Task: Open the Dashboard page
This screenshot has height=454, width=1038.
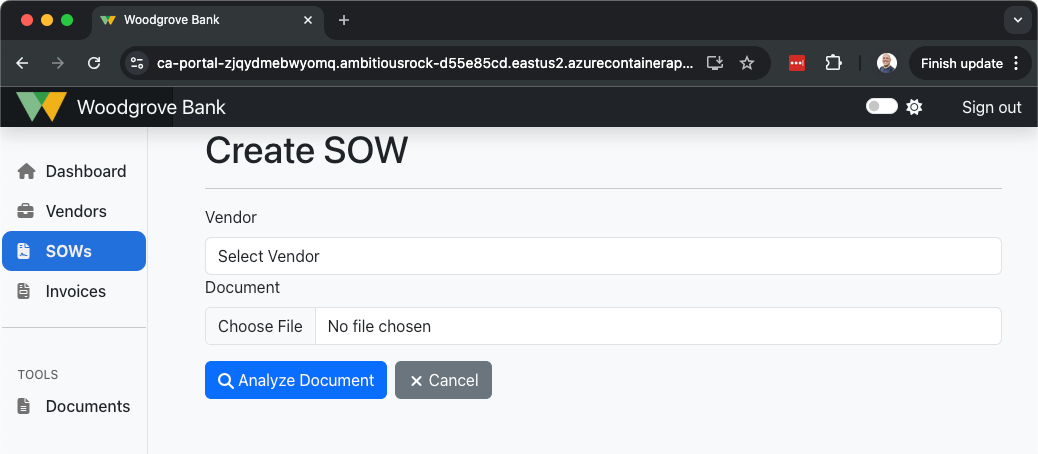Action: coord(74,171)
